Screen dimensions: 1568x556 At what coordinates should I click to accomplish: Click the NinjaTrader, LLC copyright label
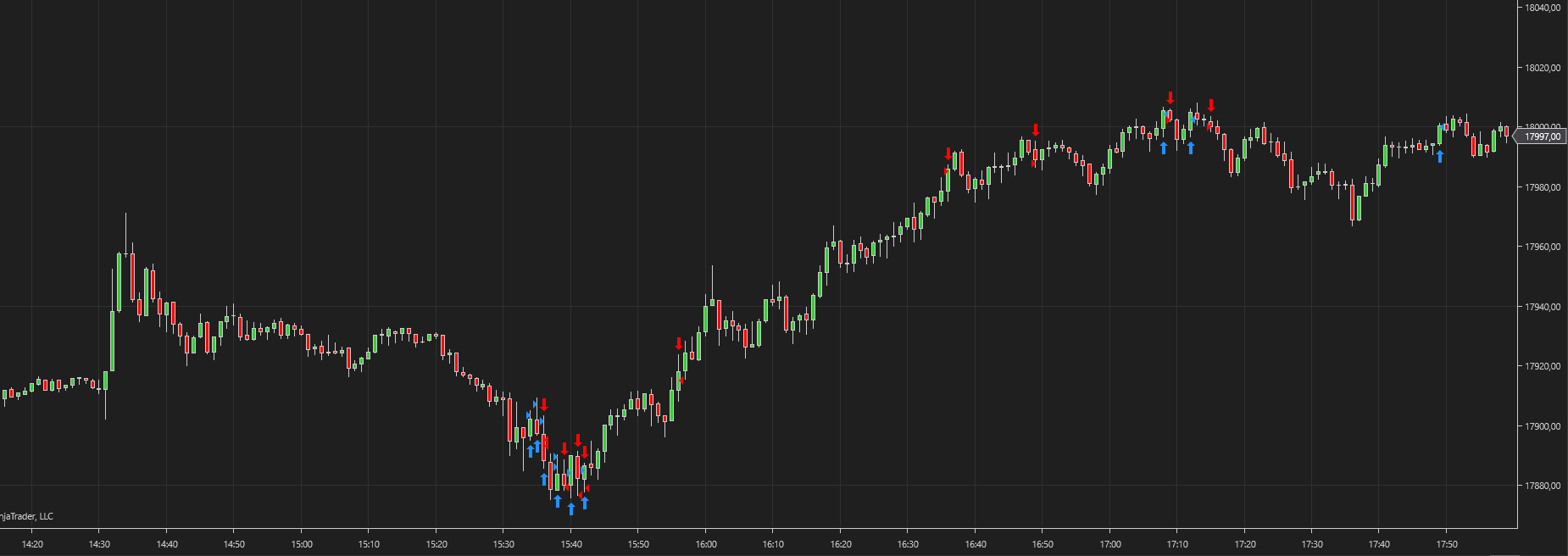pyautogui.click(x=26, y=516)
